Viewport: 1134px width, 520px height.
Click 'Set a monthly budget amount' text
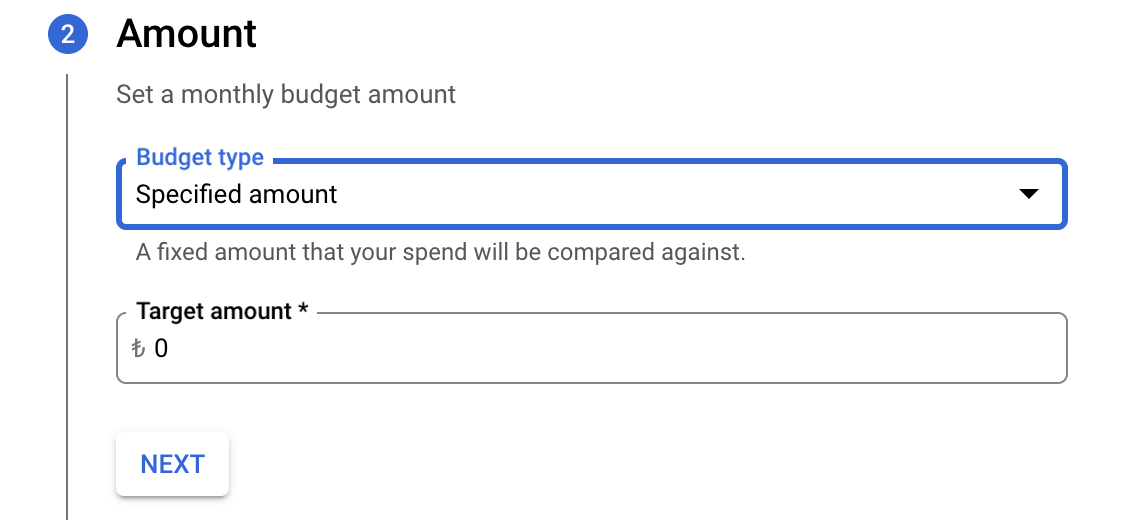286,94
